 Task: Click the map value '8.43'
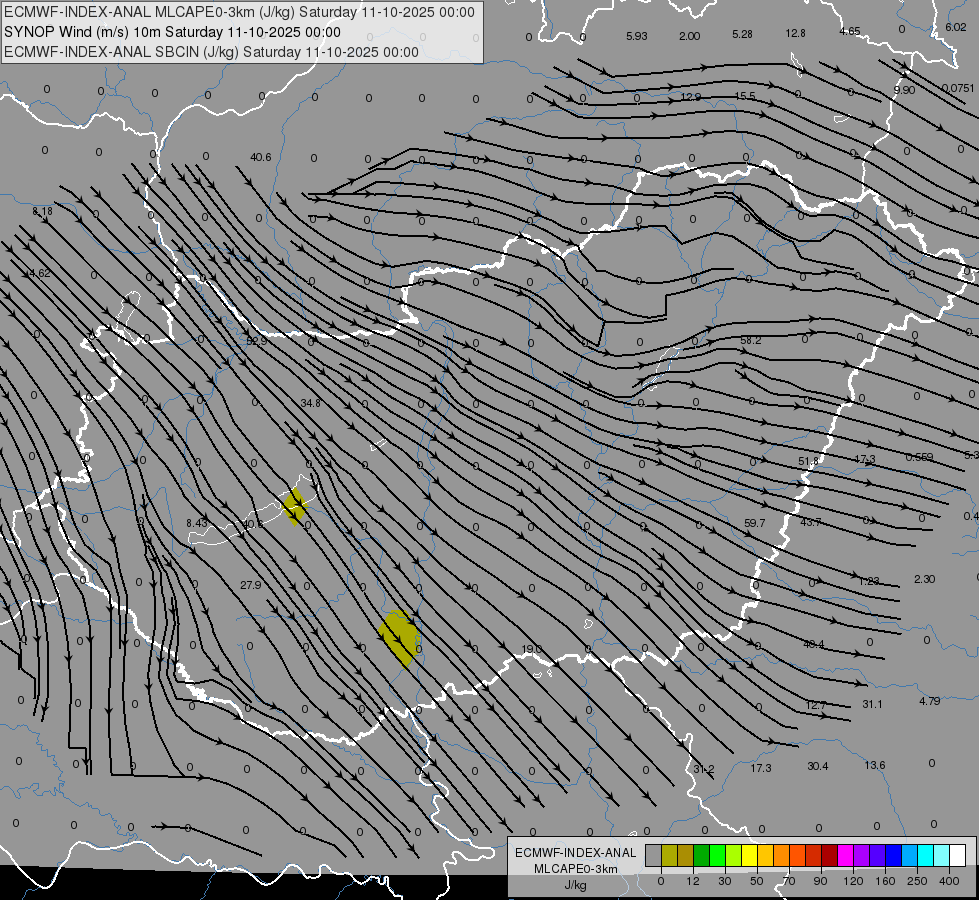(x=197, y=523)
